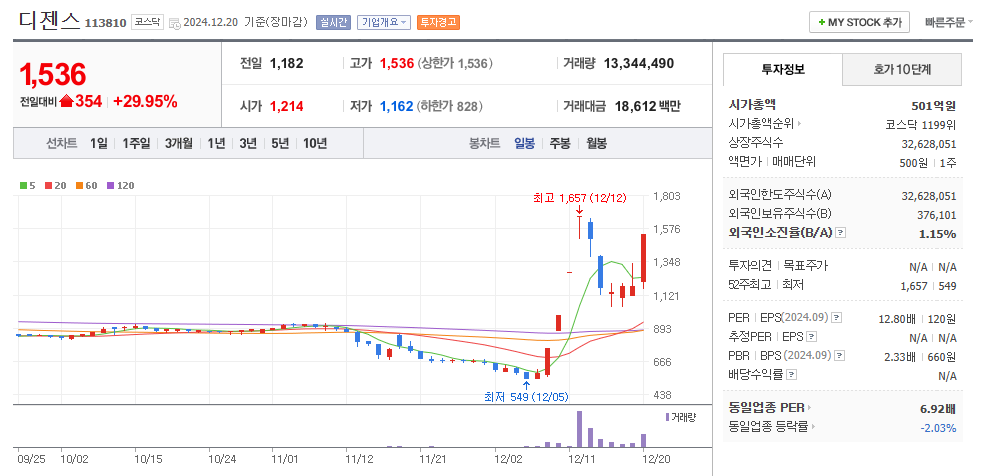This screenshot has width=983, height=476.
Task: Click the current price 1,536
Action: pos(53,75)
